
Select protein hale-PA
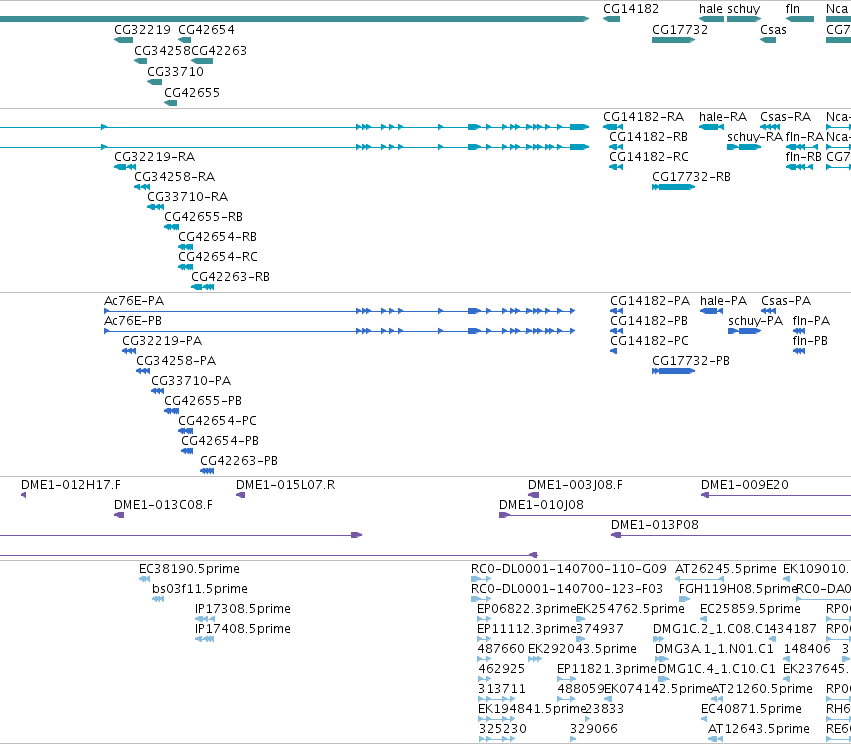pos(723,301)
